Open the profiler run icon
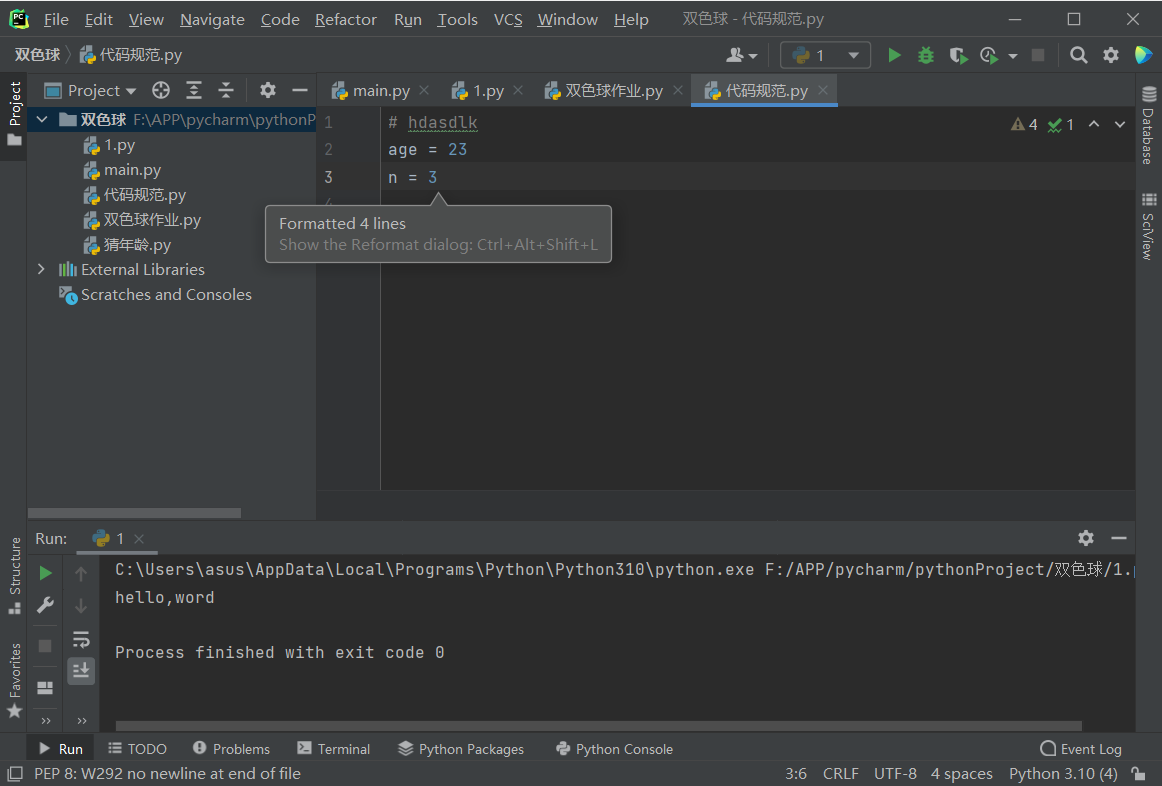 [x=989, y=55]
